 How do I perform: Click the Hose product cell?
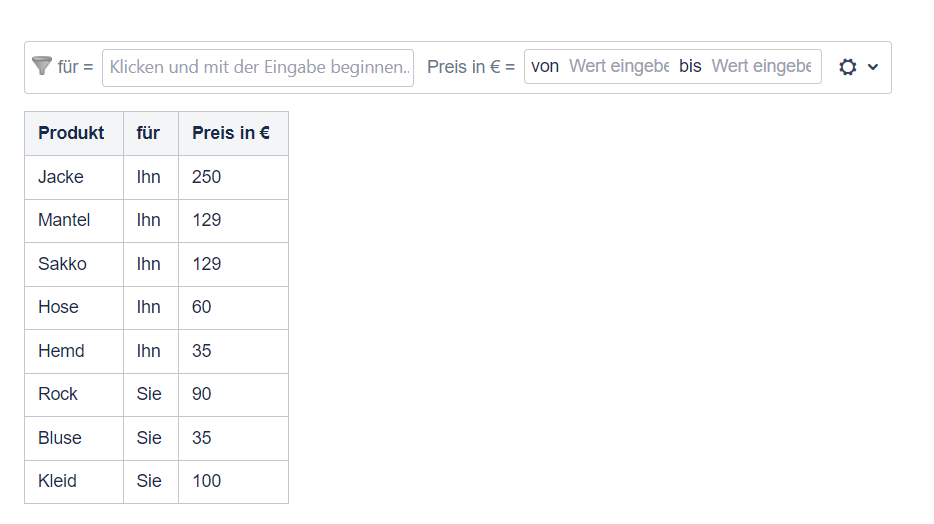click(x=58, y=307)
